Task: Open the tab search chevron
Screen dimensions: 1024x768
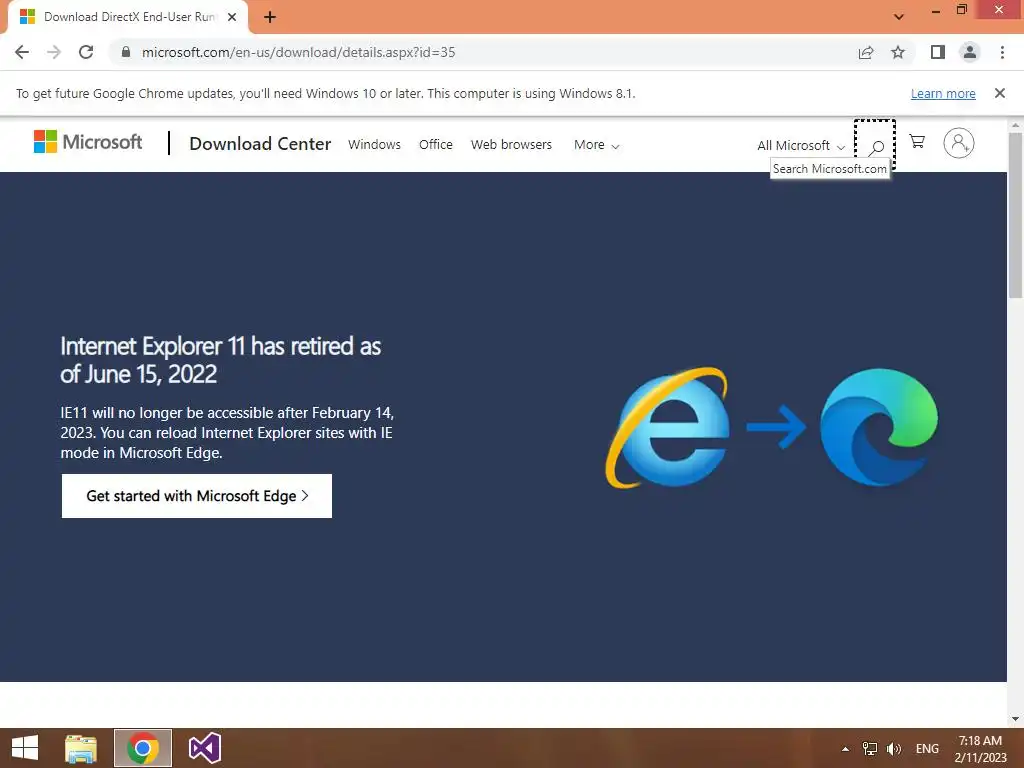Action: [x=899, y=17]
